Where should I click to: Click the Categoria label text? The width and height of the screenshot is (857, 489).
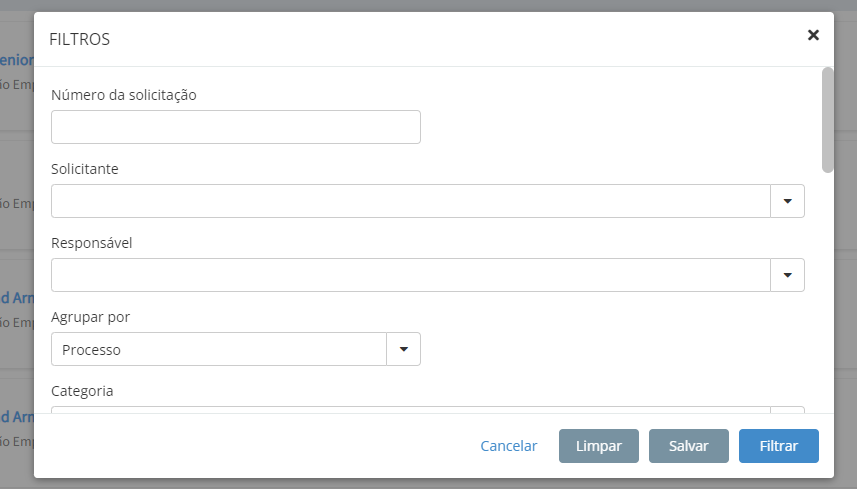click(x=82, y=391)
